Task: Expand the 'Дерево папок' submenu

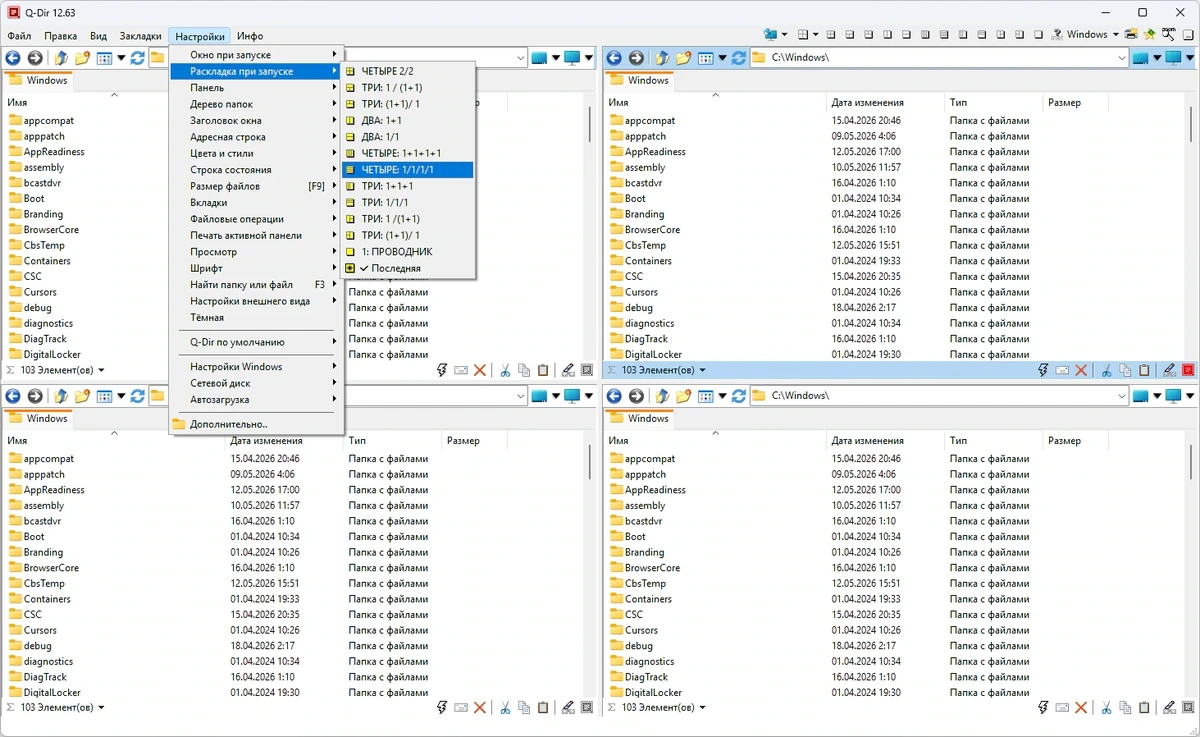Action: (256, 104)
